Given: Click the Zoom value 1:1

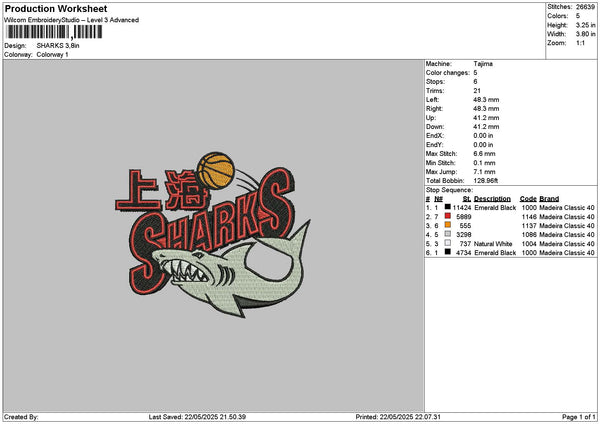Looking at the screenshot, I should pos(580,43).
